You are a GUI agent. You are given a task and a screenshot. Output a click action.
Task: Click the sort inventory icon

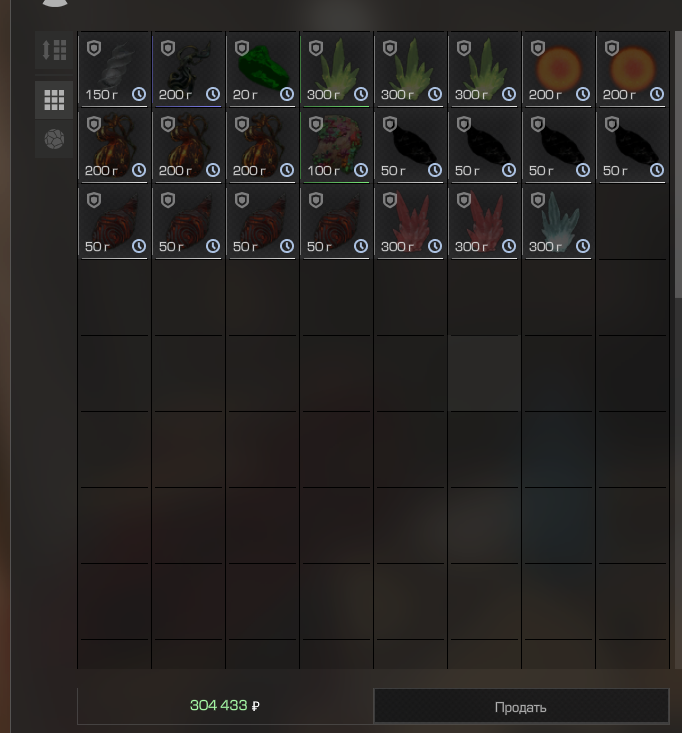[54, 50]
